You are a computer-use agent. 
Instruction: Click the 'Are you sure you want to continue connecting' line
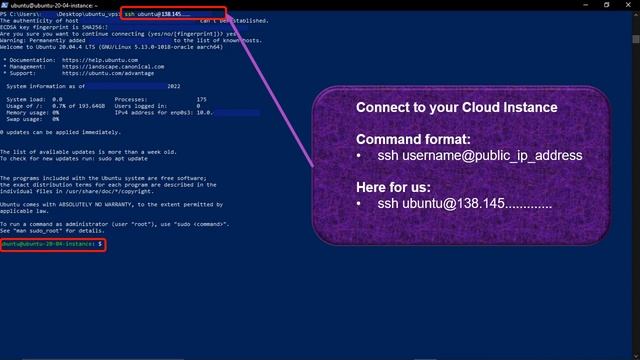point(118,34)
